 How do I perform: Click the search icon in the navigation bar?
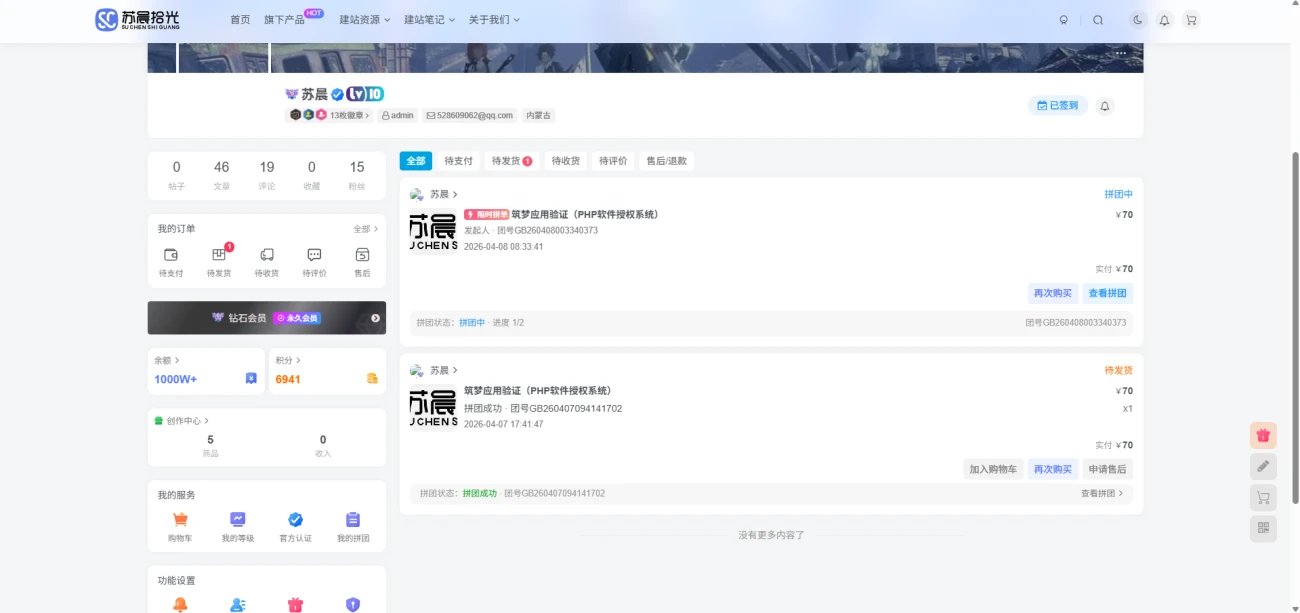(x=1099, y=19)
